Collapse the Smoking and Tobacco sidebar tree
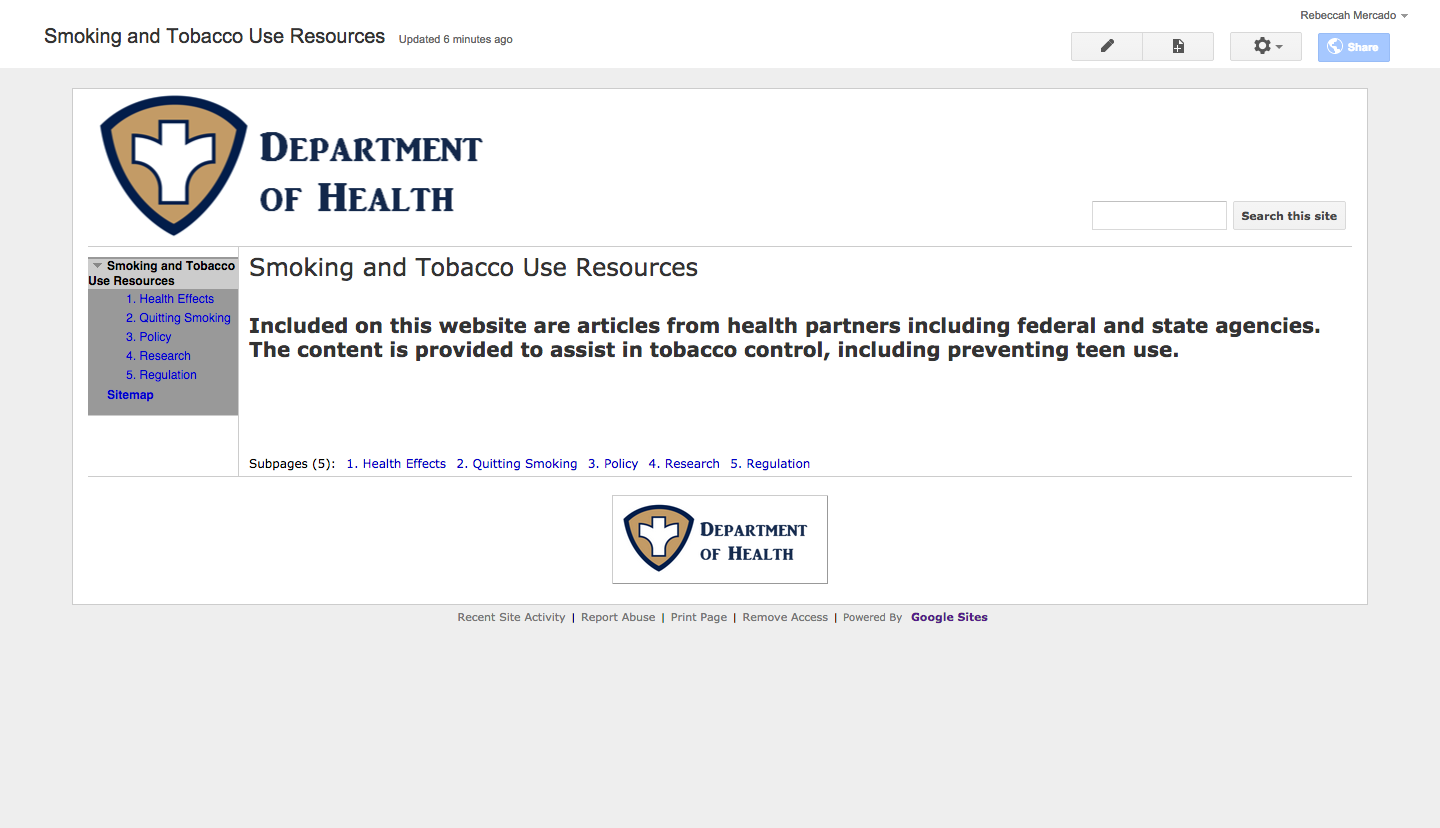 pyautogui.click(x=97, y=266)
